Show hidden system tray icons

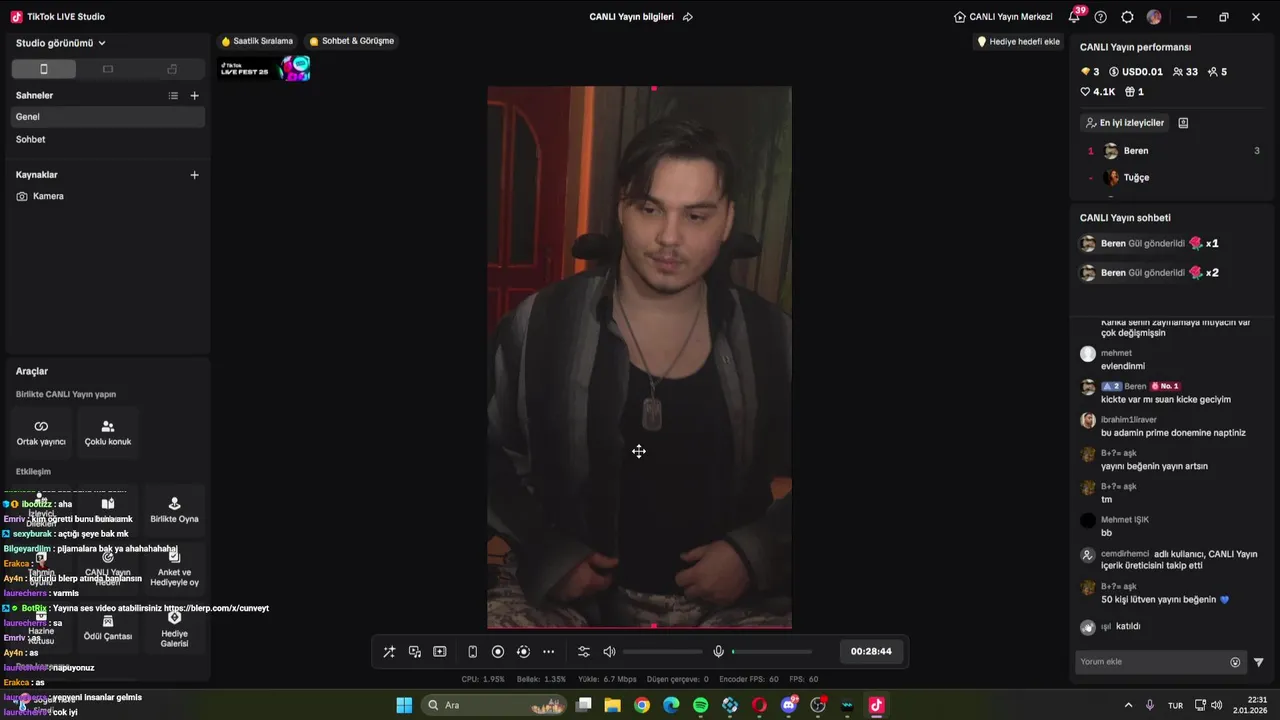(x=1128, y=705)
